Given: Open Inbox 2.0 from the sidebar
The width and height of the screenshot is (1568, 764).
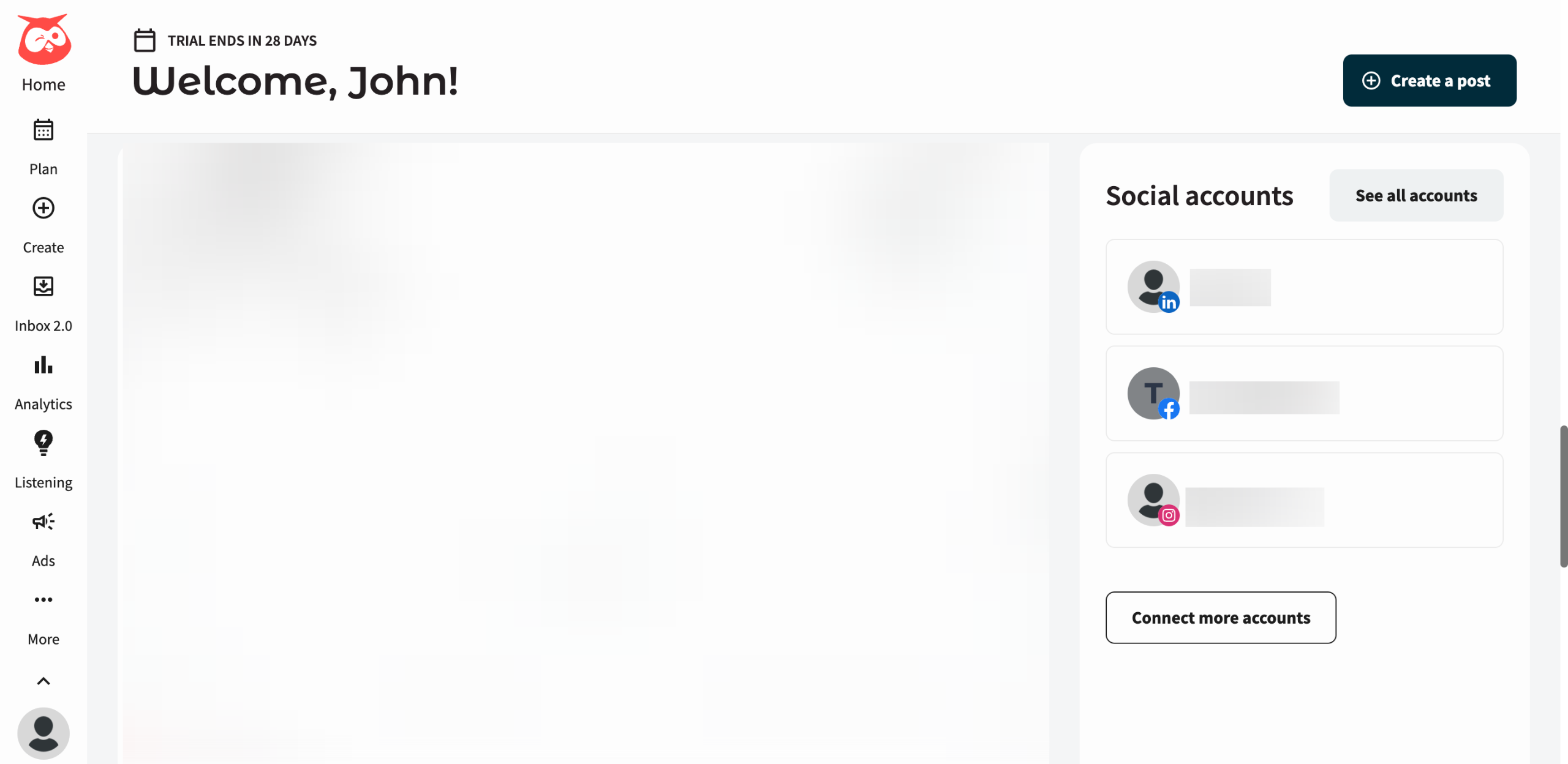Looking at the screenshot, I should [43, 286].
